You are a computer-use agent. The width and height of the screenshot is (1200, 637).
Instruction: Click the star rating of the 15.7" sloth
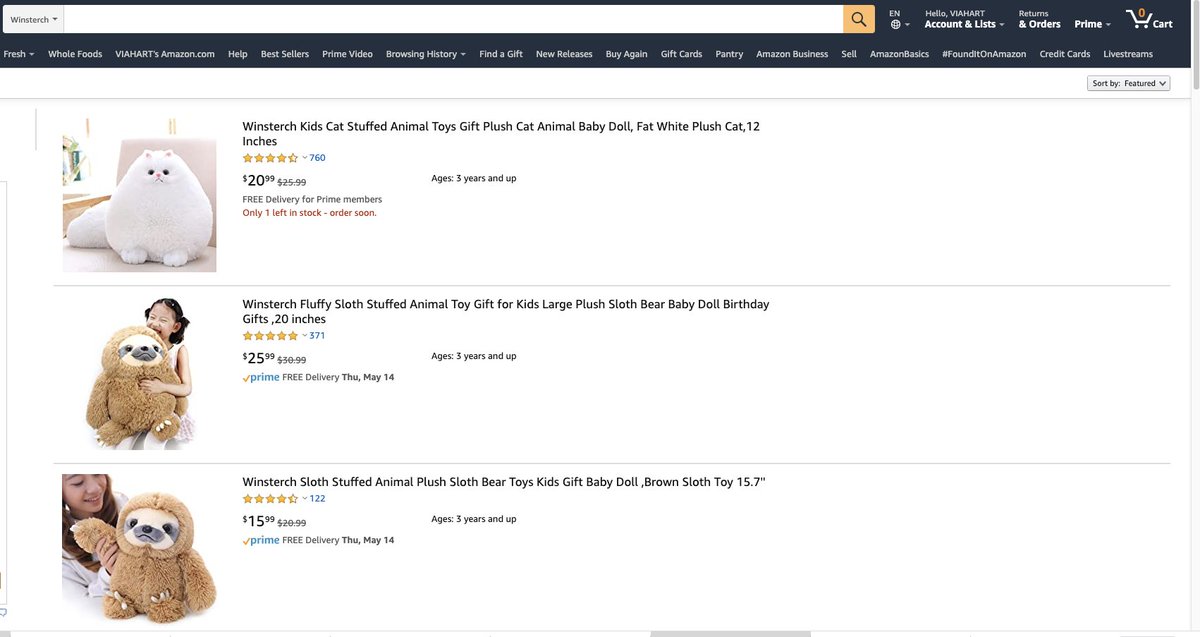pyautogui.click(x=270, y=499)
